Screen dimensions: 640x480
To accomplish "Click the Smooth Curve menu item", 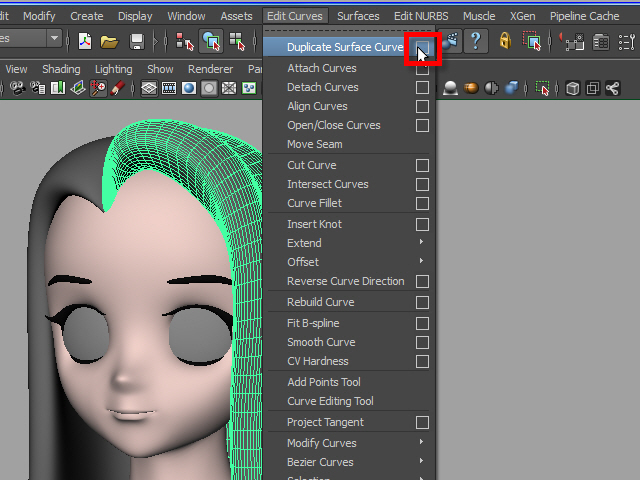I will 321,342.
